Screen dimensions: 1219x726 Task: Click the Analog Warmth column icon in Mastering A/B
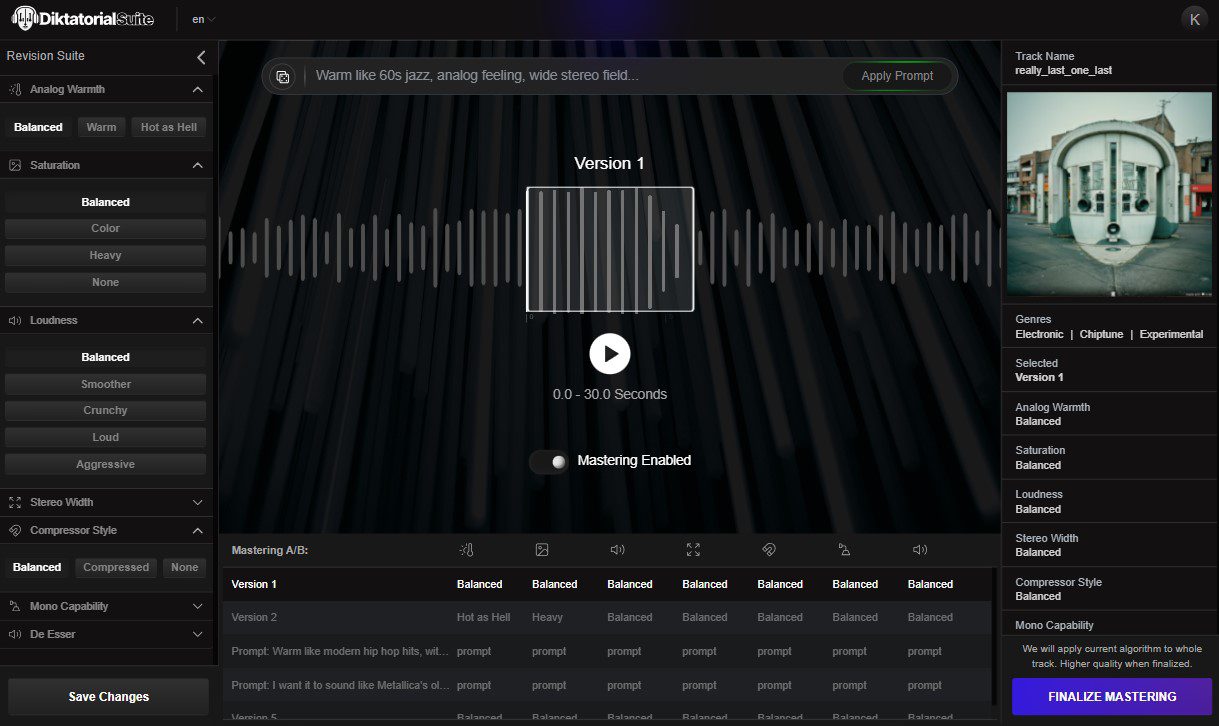466,550
